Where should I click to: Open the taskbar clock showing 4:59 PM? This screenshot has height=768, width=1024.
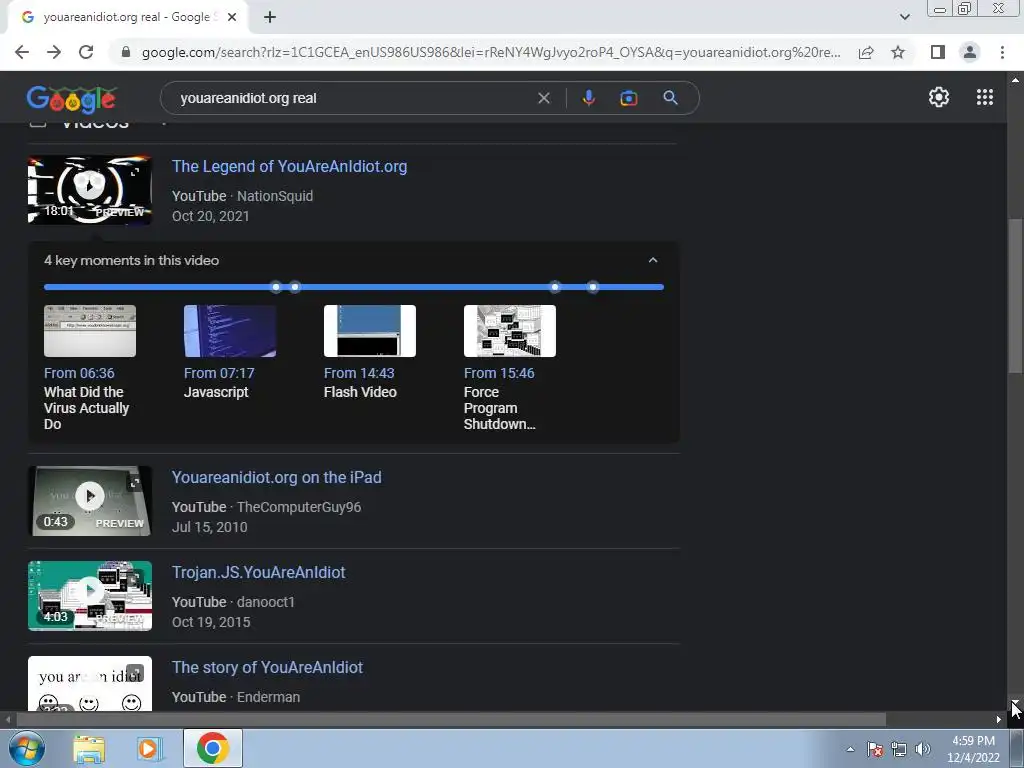click(x=973, y=749)
